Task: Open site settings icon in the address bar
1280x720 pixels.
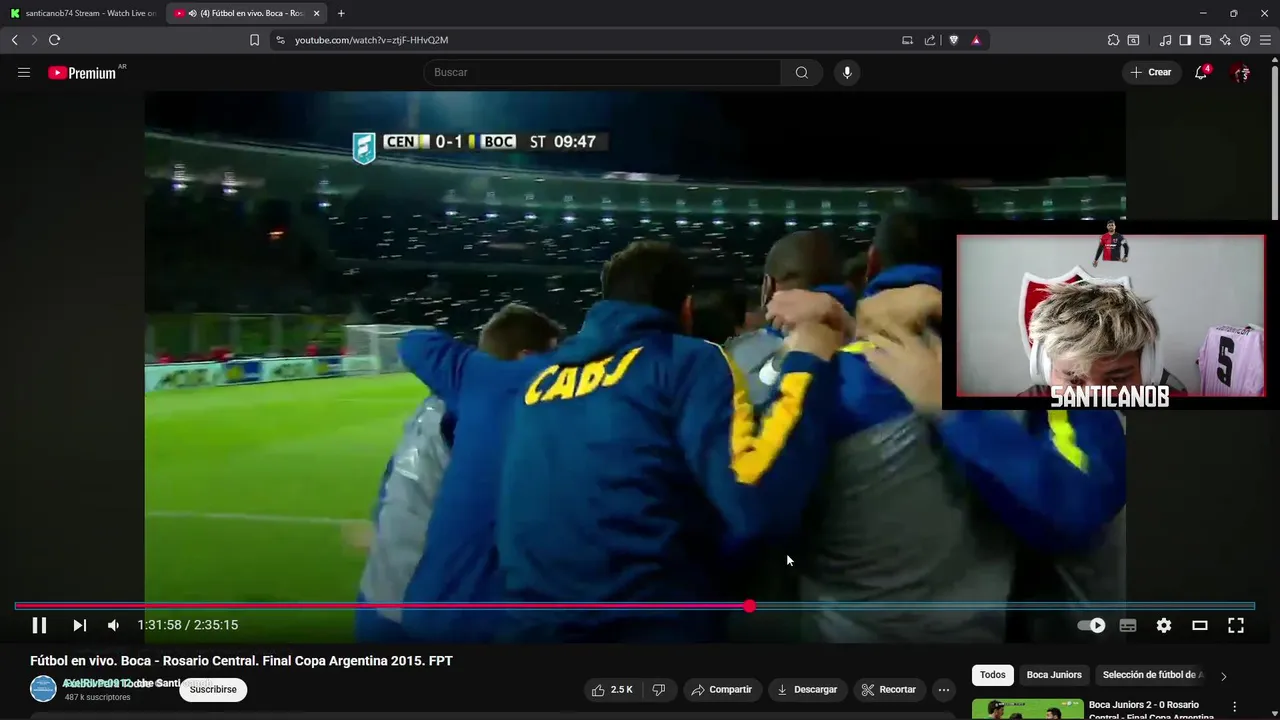Action: [x=280, y=40]
